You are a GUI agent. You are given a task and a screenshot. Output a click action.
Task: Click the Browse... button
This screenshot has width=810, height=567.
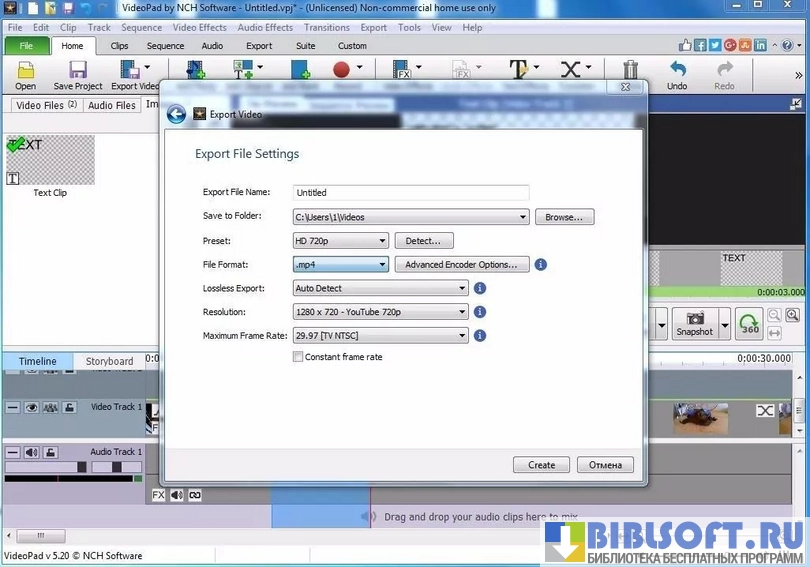pos(564,217)
